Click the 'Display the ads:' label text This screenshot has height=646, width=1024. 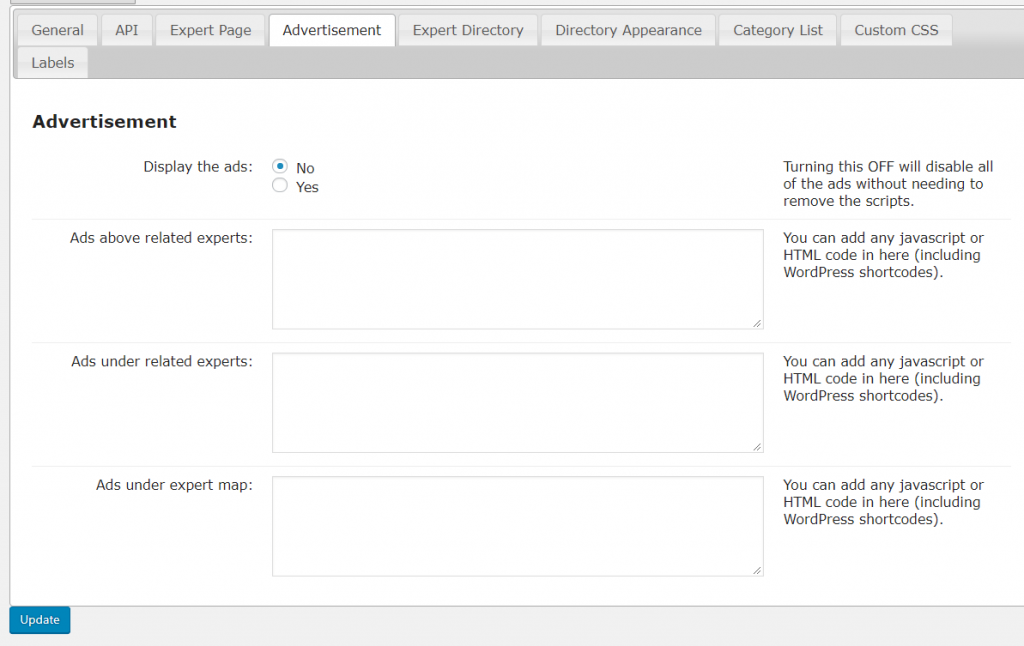tap(197, 167)
